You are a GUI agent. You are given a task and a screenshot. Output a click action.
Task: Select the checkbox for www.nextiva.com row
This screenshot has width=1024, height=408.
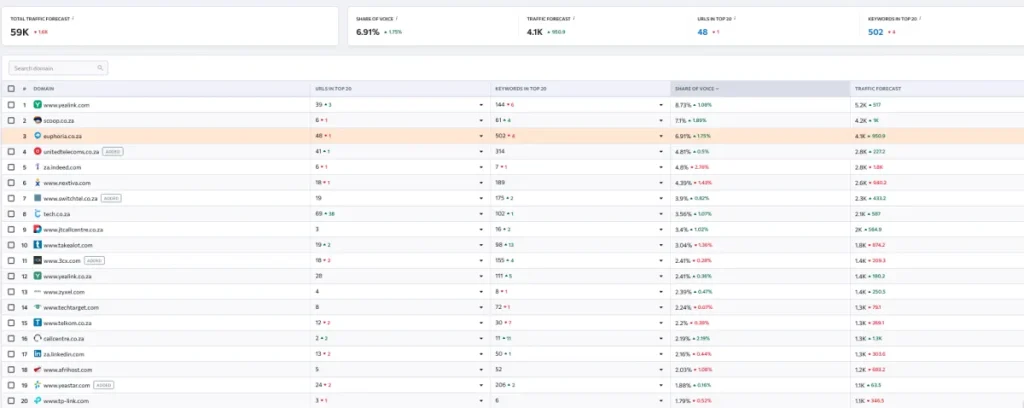[11, 182]
